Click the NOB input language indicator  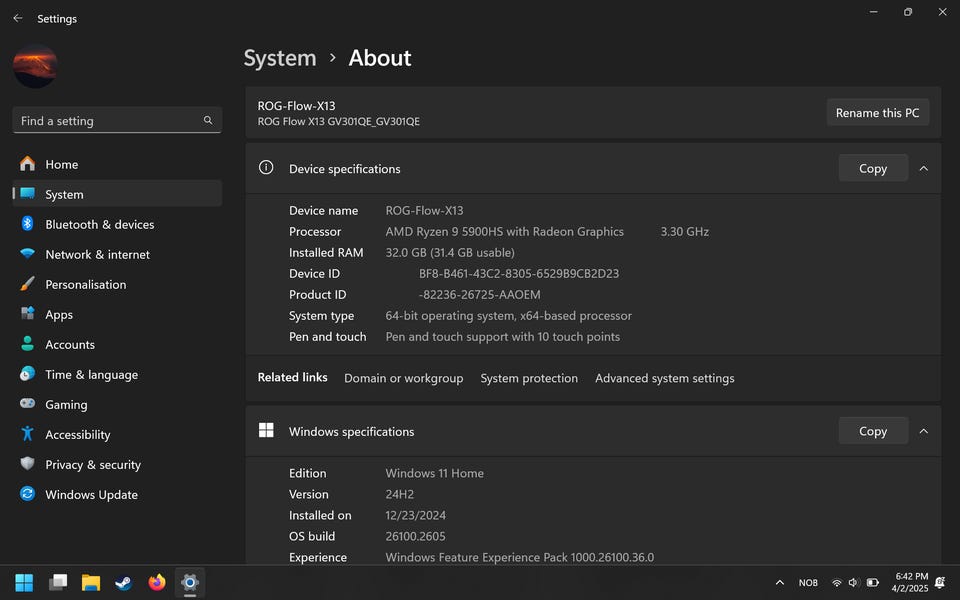pyautogui.click(x=808, y=583)
